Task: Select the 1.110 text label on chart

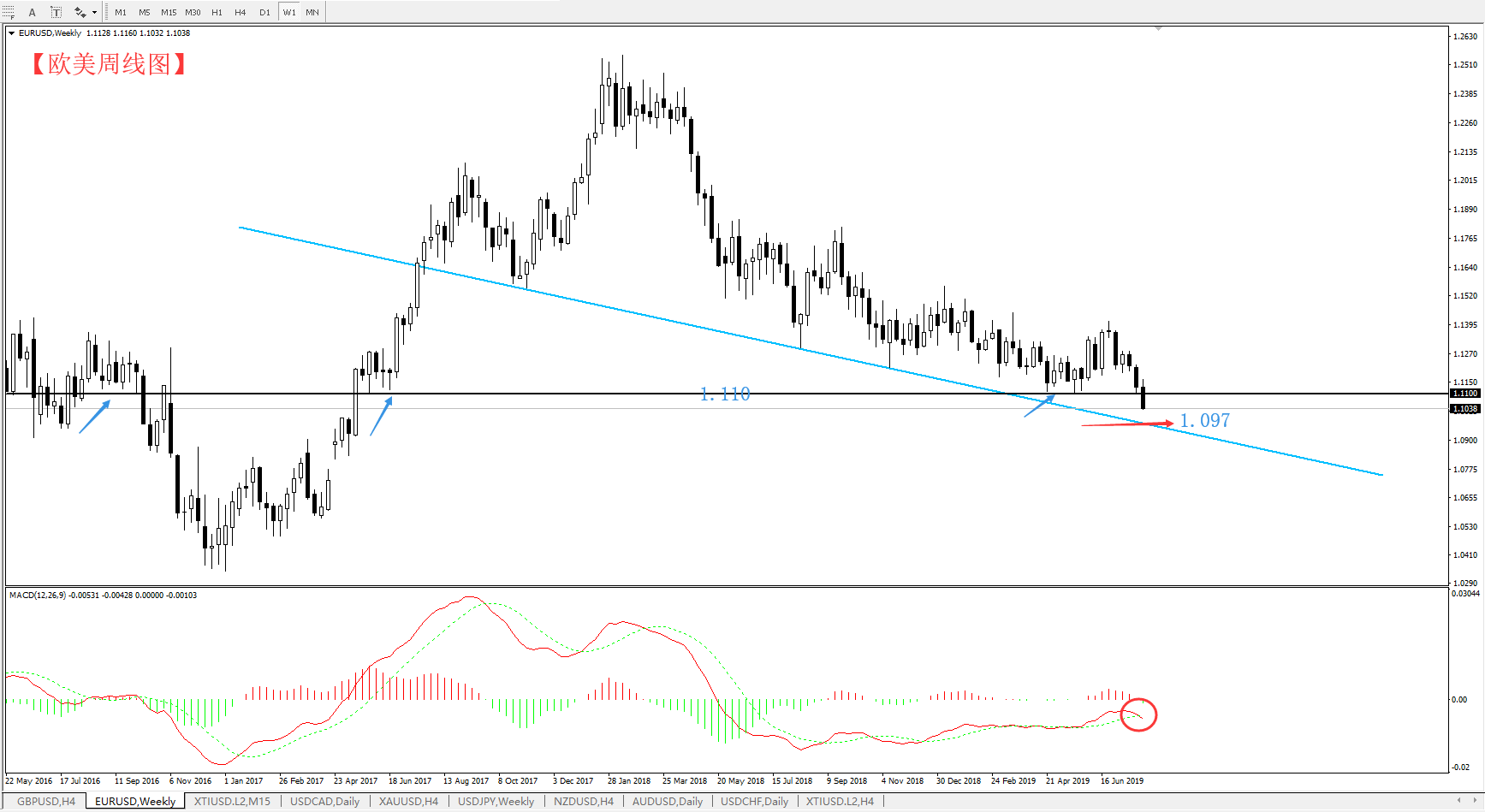Action: (725, 394)
